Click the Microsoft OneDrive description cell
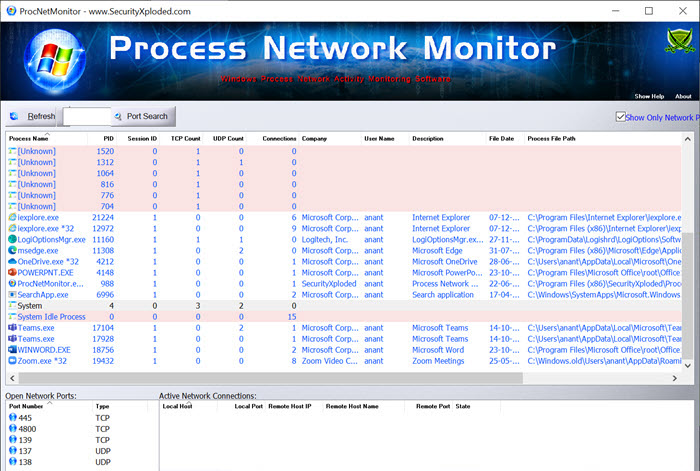700x471 pixels. pyautogui.click(x=445, y=262)
